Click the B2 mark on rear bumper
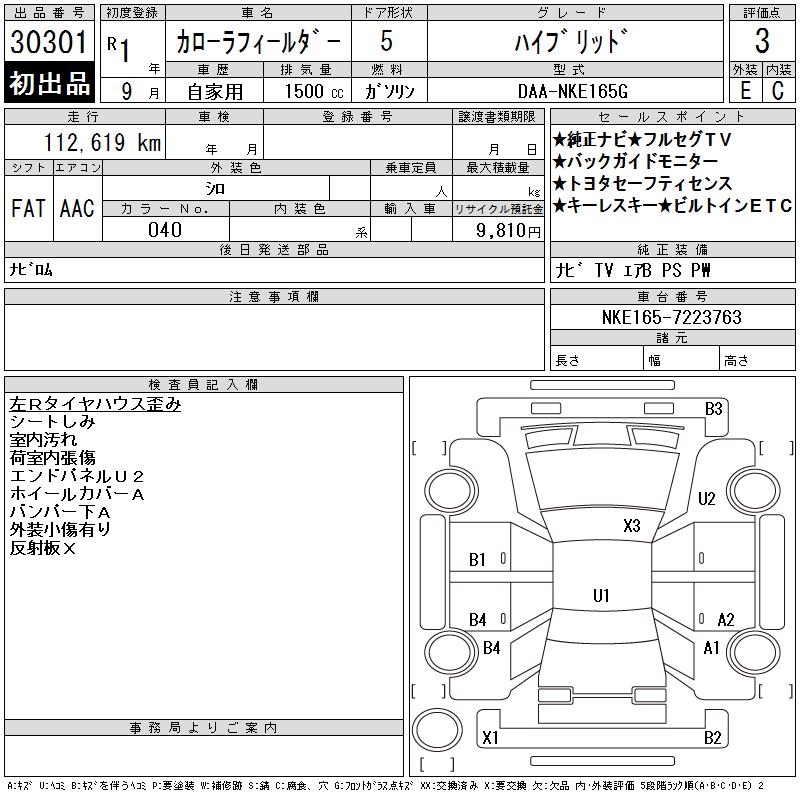 [x=713, y=738]
